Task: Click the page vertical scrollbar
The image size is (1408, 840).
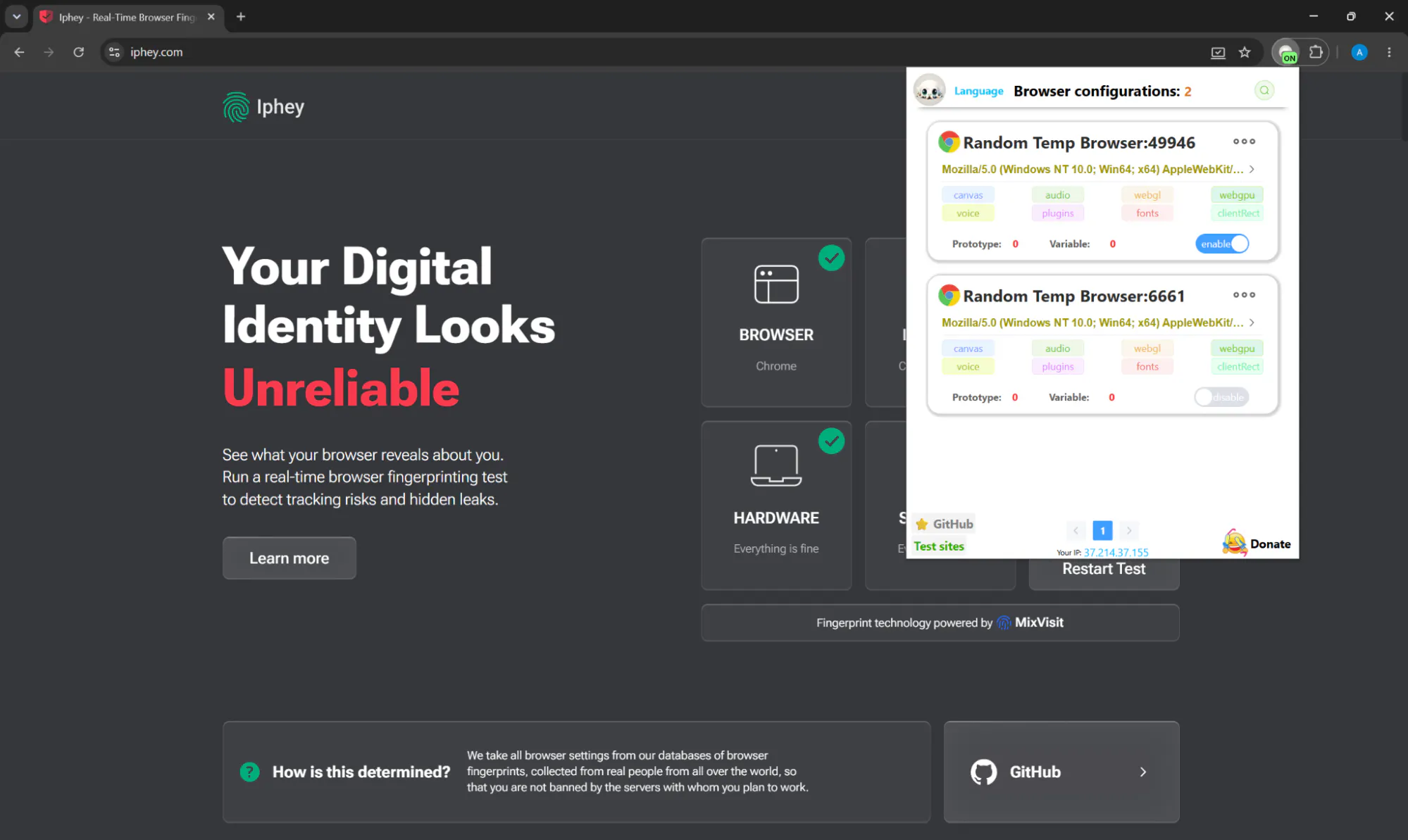Action: tap(1404, 106)
